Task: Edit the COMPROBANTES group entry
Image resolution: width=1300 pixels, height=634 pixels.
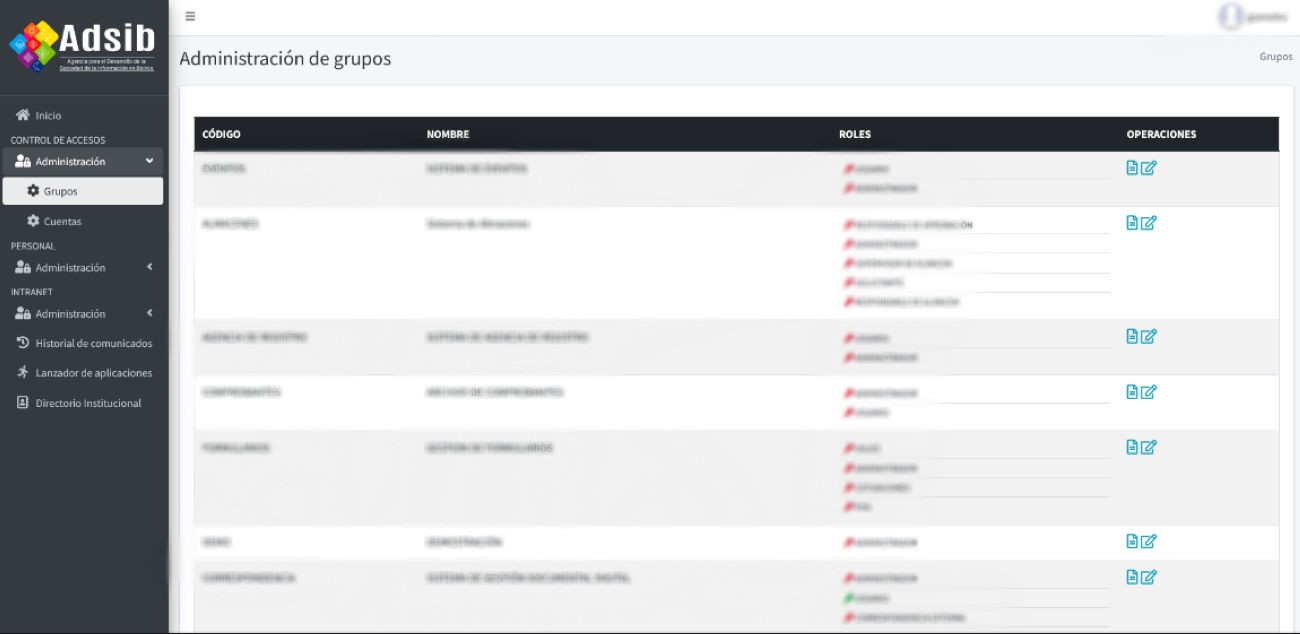Action: coord(1149,392)
